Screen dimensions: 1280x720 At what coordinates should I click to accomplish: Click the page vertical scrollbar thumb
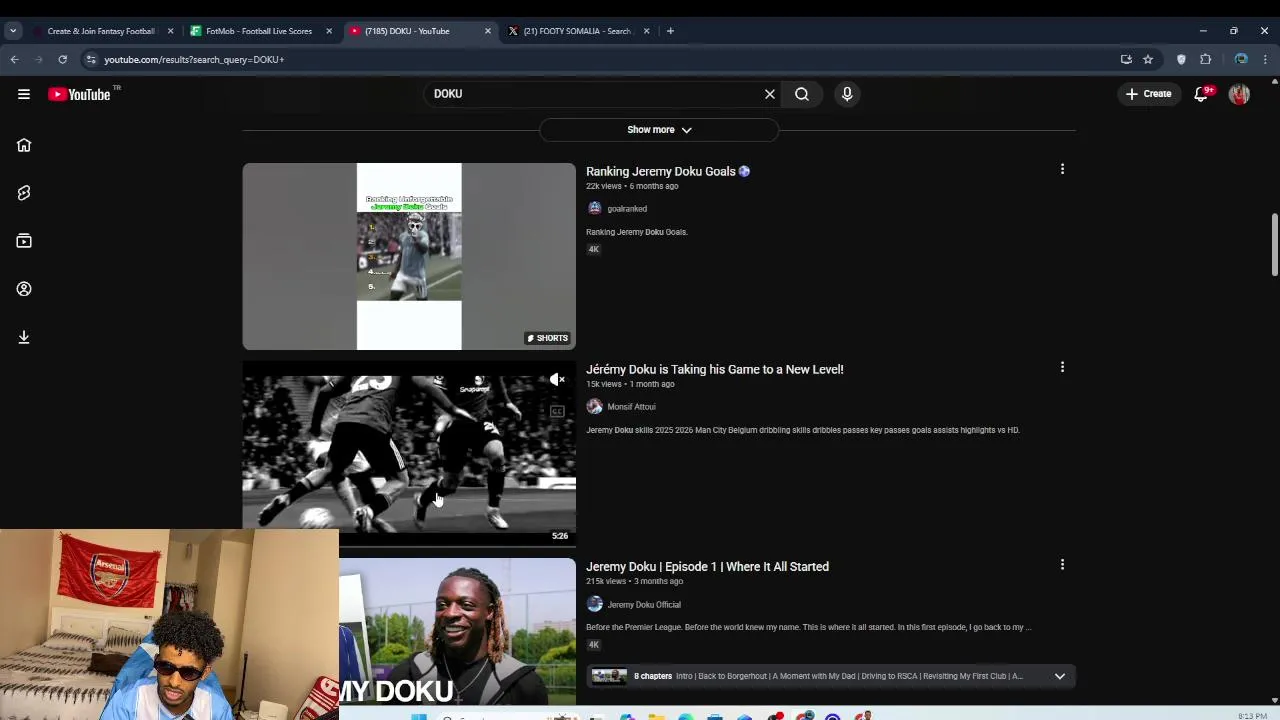point(1274,245)
